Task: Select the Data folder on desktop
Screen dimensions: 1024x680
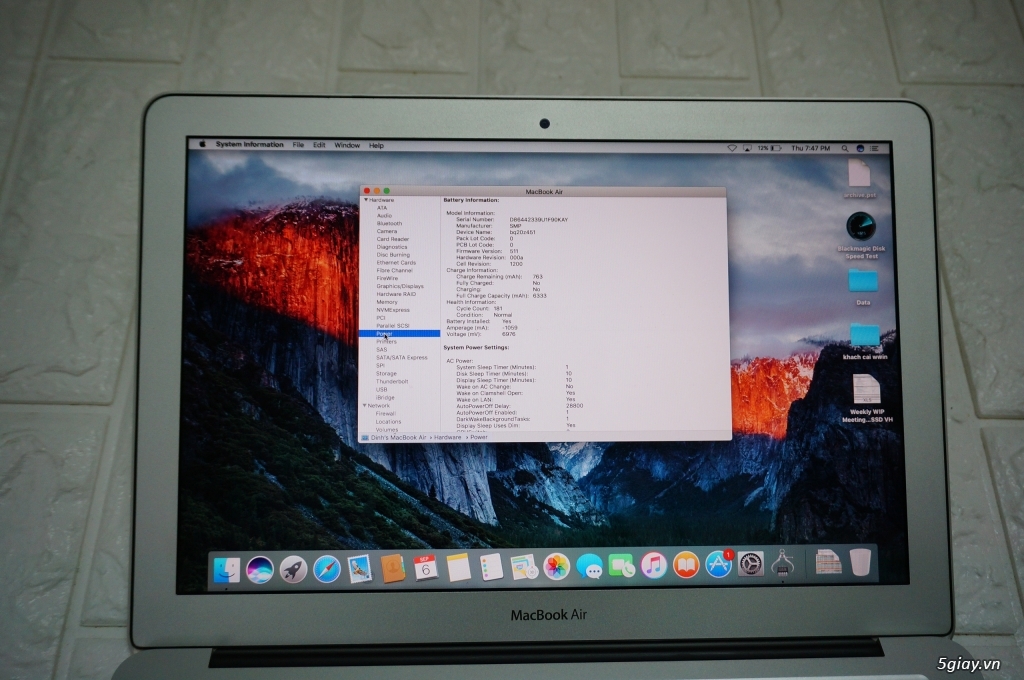Action: tap(863, 287)
